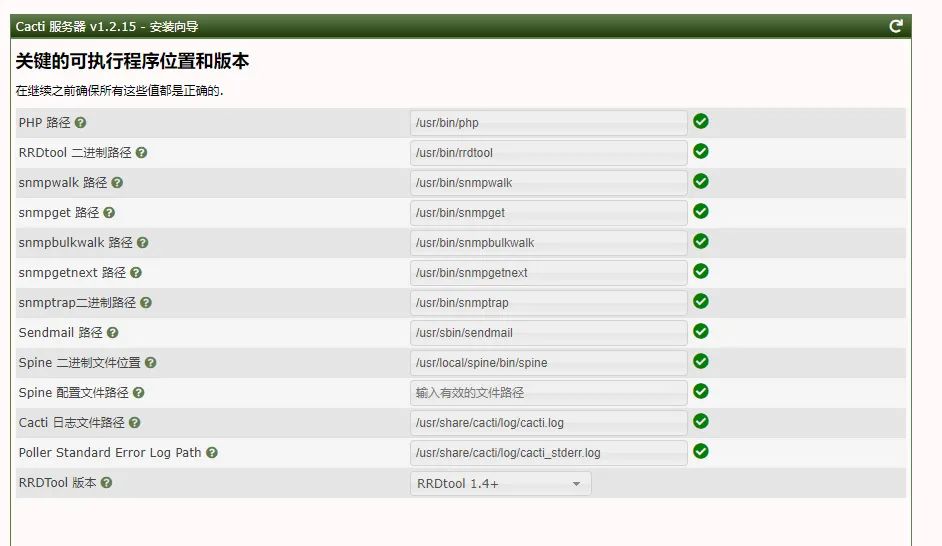942x546 pixels.
Task: Click the 'Sendmail 路径' label text
Action: [x=61, y=333]
